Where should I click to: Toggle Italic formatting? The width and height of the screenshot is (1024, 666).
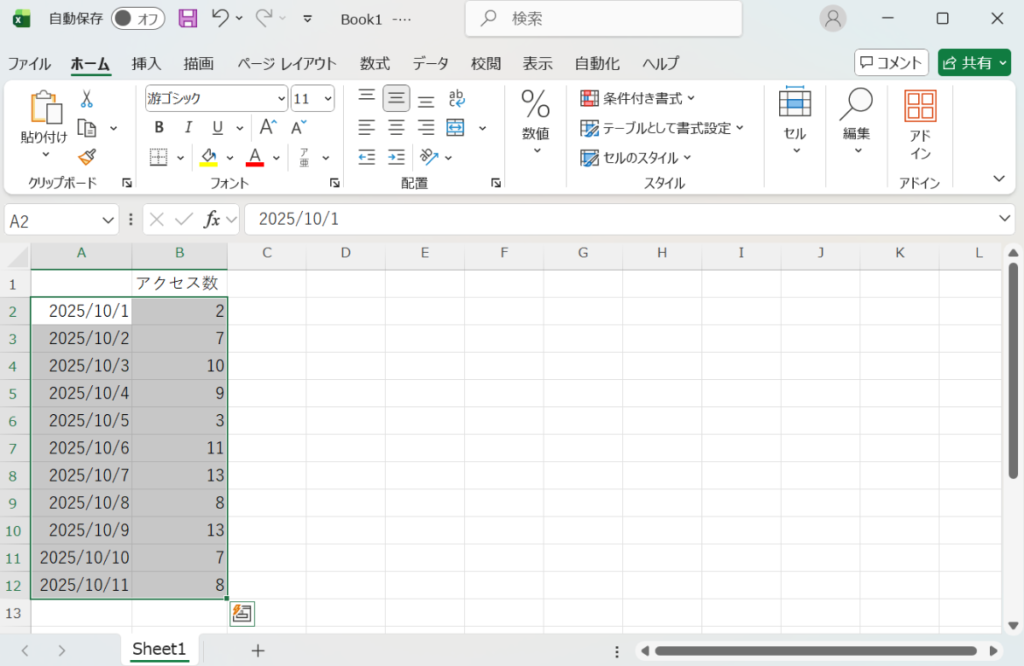187,127
